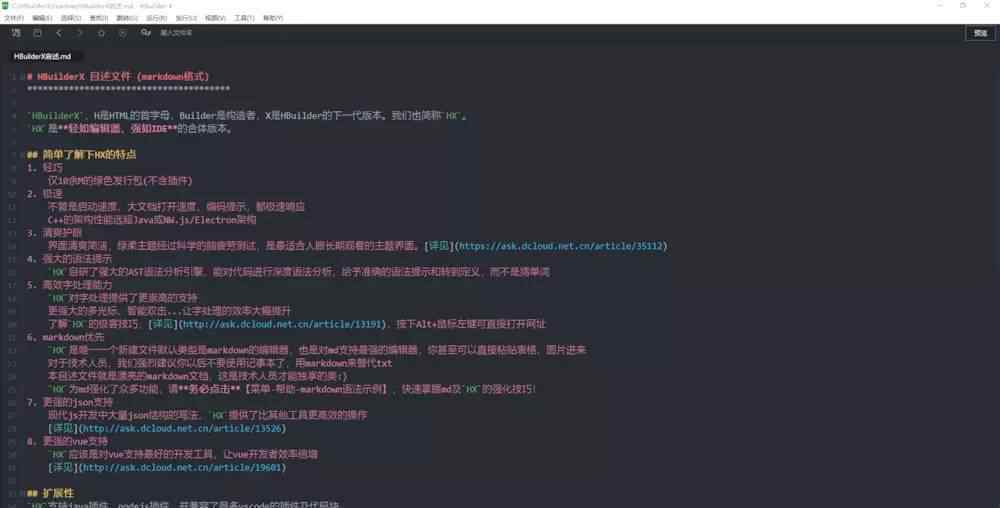Image resolution: width=1000 pixels, height=508 pixels.
Task: Click the HBuilderX app icon in title bar
Action: (5, 5)
